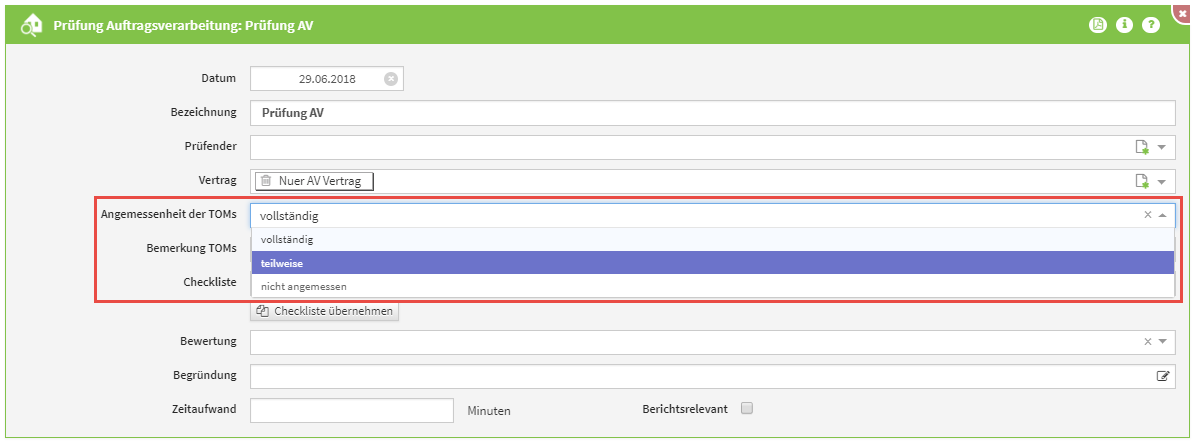Screen dimensions: 1194x444
Task: Click into the Bezeichnung text field
Action: click(712, 113)
